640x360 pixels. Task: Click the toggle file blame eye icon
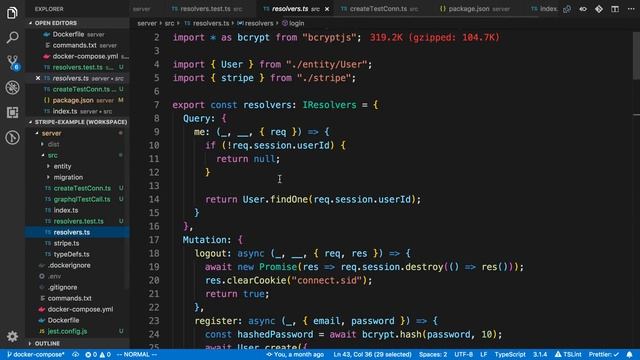pyautogui.click(x=583, y=9)
